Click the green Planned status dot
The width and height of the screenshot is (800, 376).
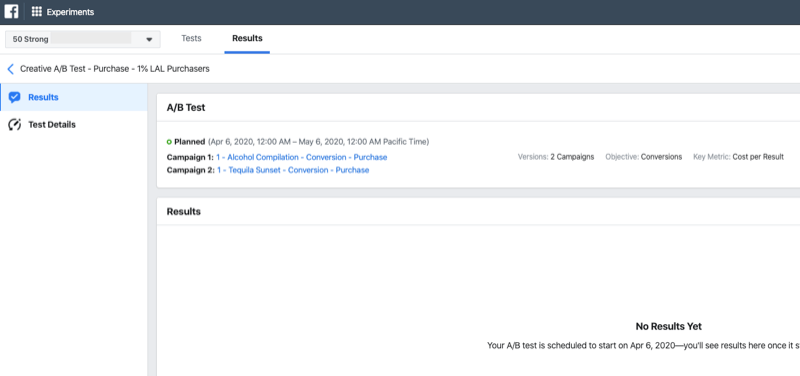pyautogui.click(x=169, y=142)
